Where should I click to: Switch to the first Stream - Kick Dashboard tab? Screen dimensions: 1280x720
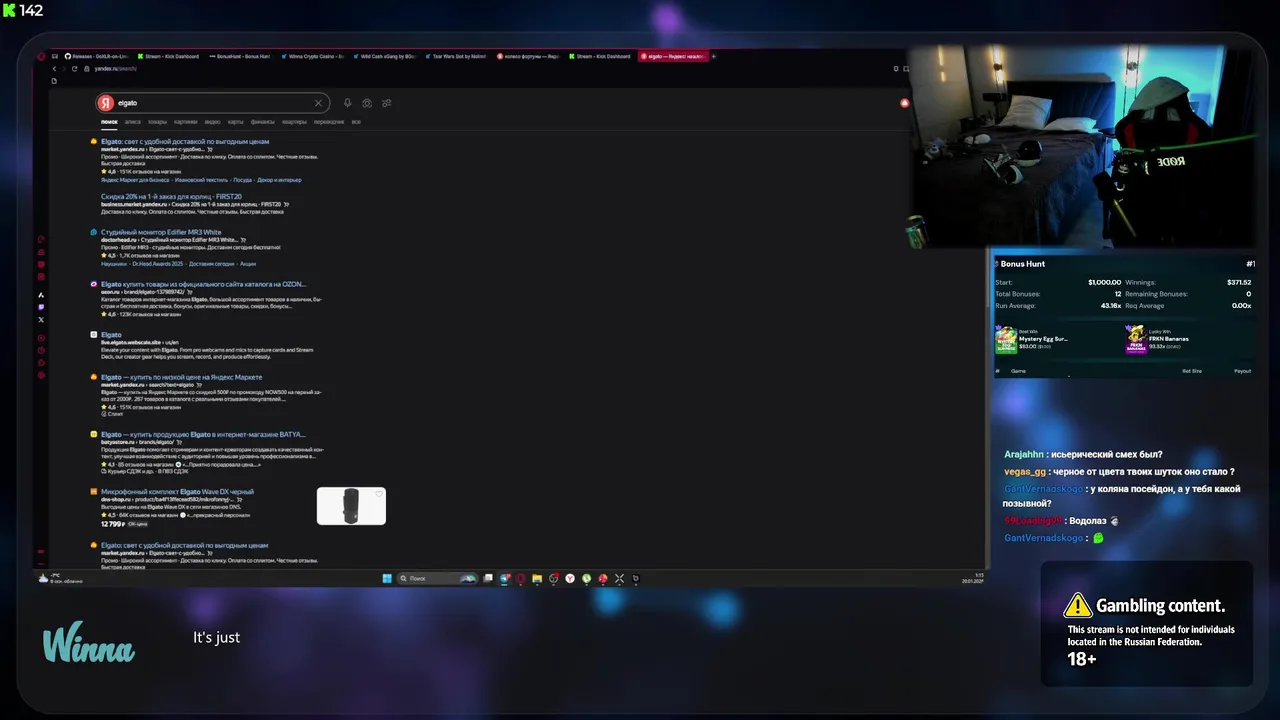[x=167, y=56]
